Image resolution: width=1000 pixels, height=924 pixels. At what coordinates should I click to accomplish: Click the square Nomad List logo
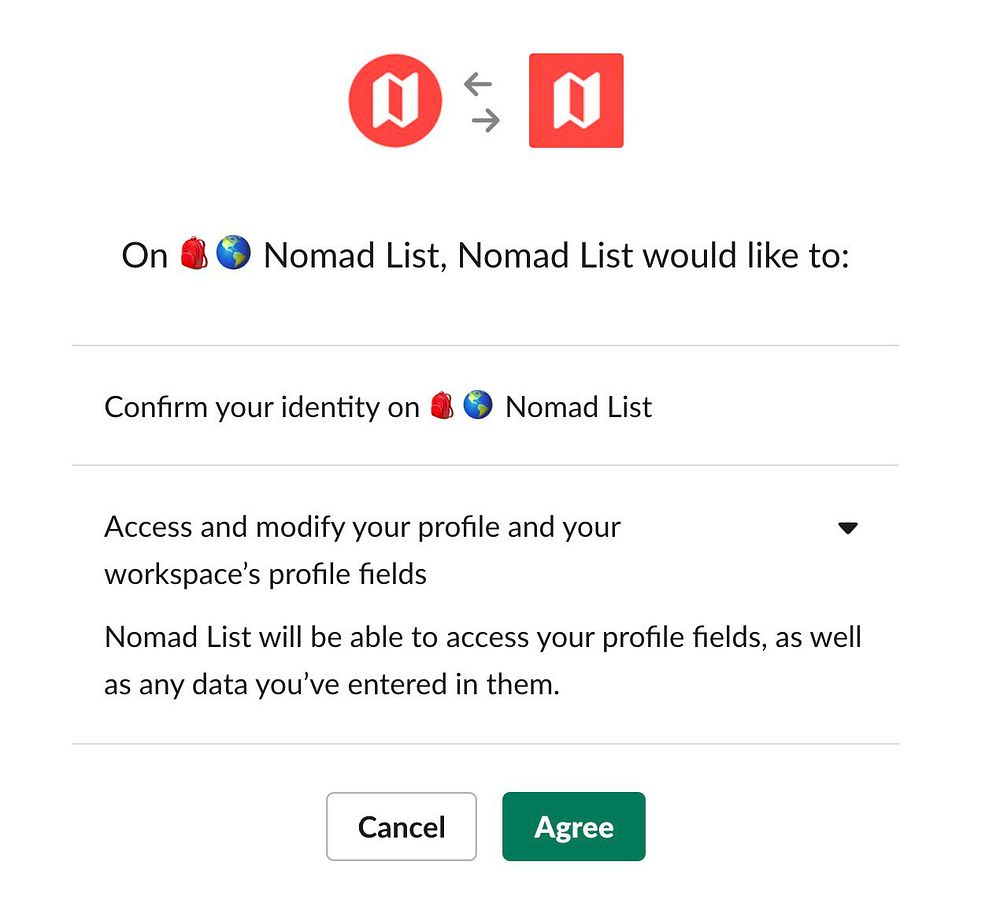coord(576,101)
